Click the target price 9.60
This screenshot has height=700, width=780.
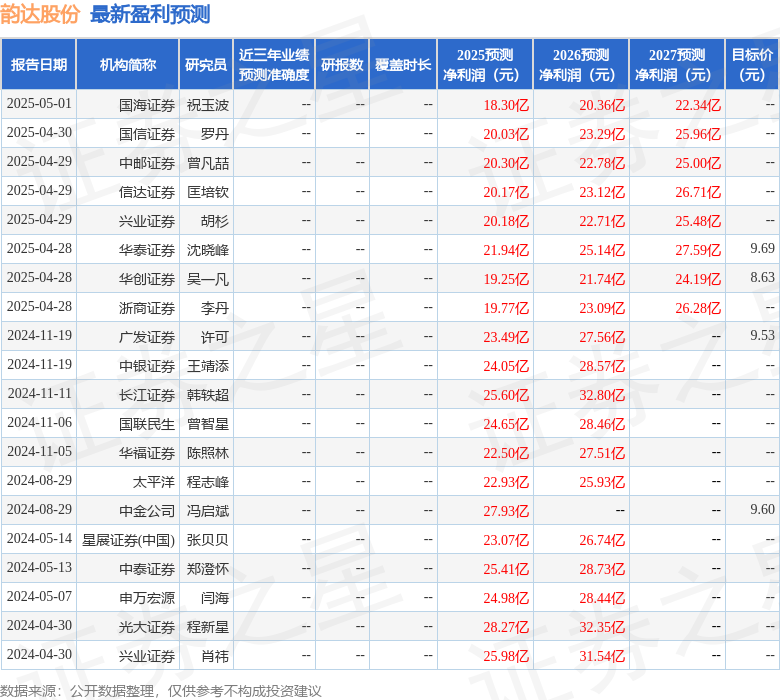[x=763, y=509]
